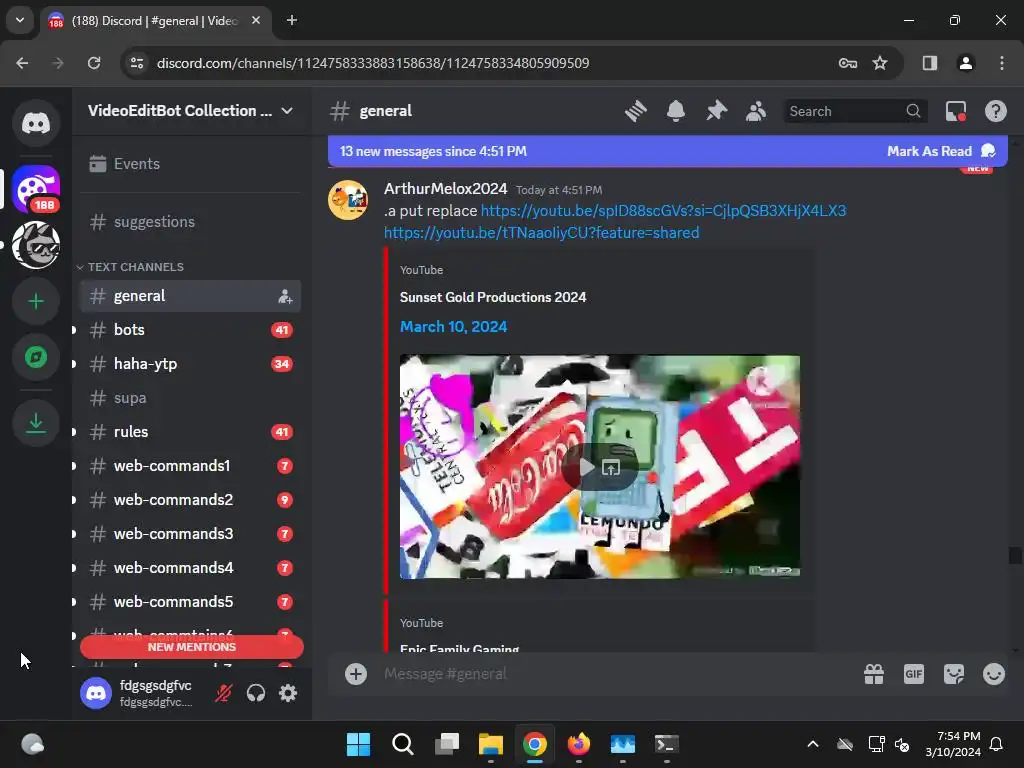
Task: Open Discord home direct messages
Action: [x=36, y=123]
